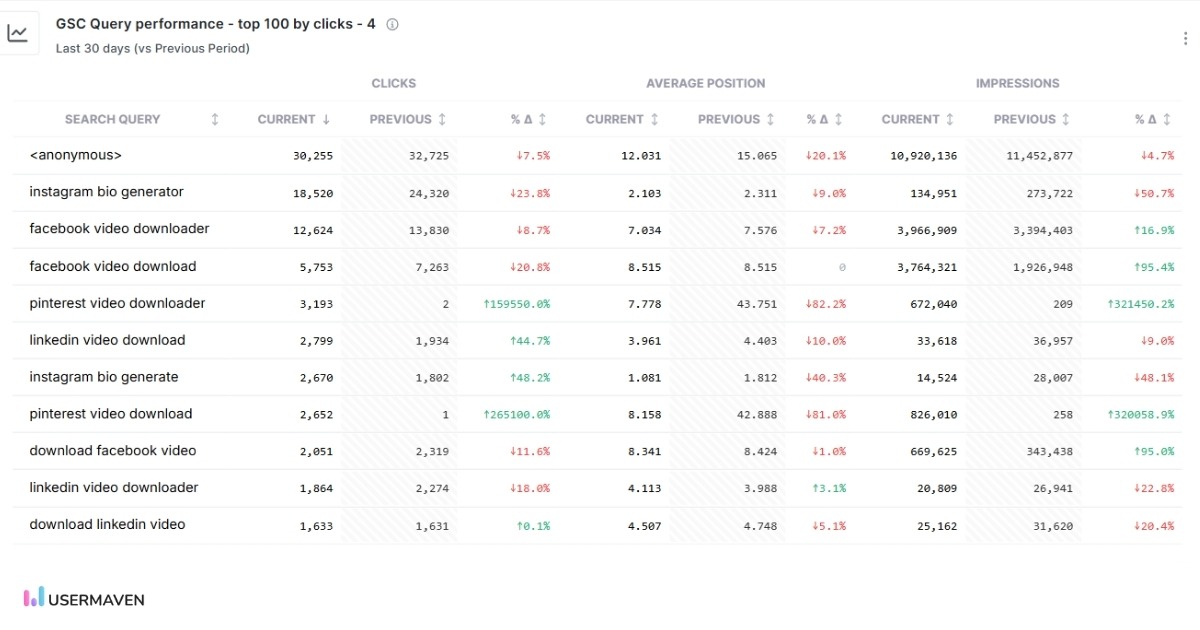Select the instagram bio generator query row

click(x=107, y=192)
